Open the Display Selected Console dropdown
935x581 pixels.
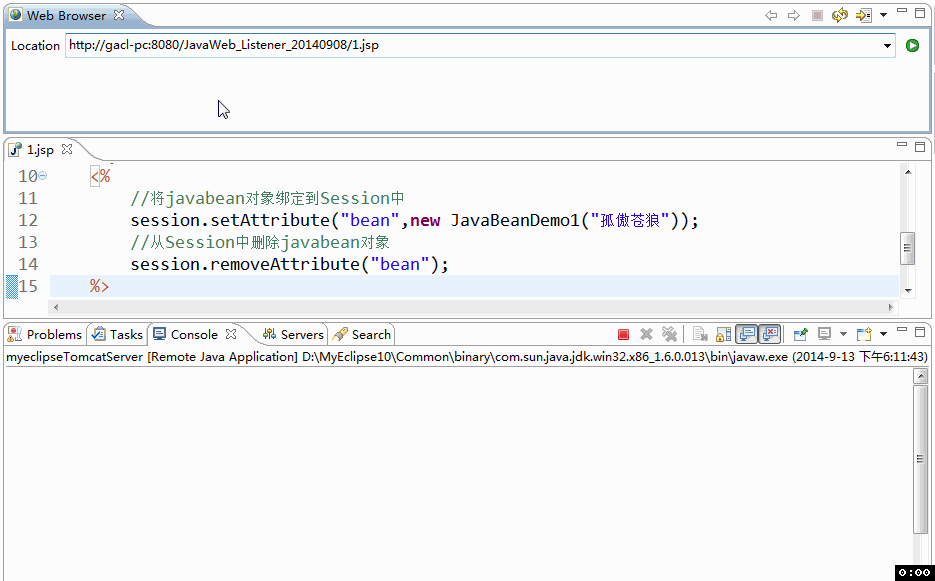pos(842,335)
